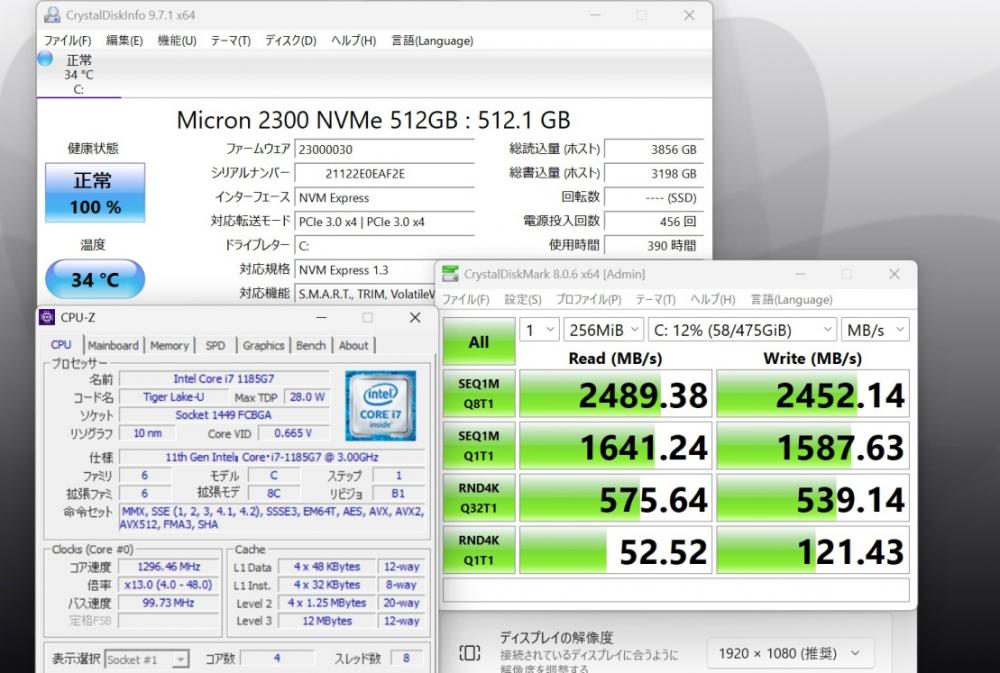Switch to SPD tab in CPU-Z
The width and height of the screenshot is (1000, 673).
(x=216, y=346)
